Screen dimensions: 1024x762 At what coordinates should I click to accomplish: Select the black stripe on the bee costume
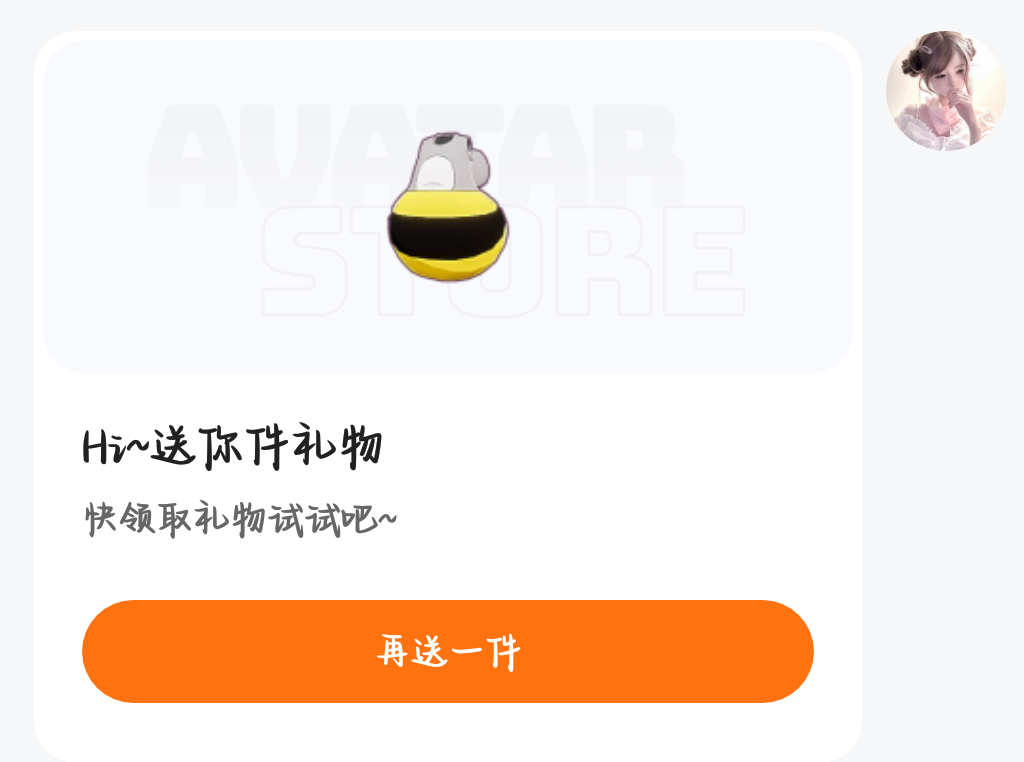pos(448,236)
